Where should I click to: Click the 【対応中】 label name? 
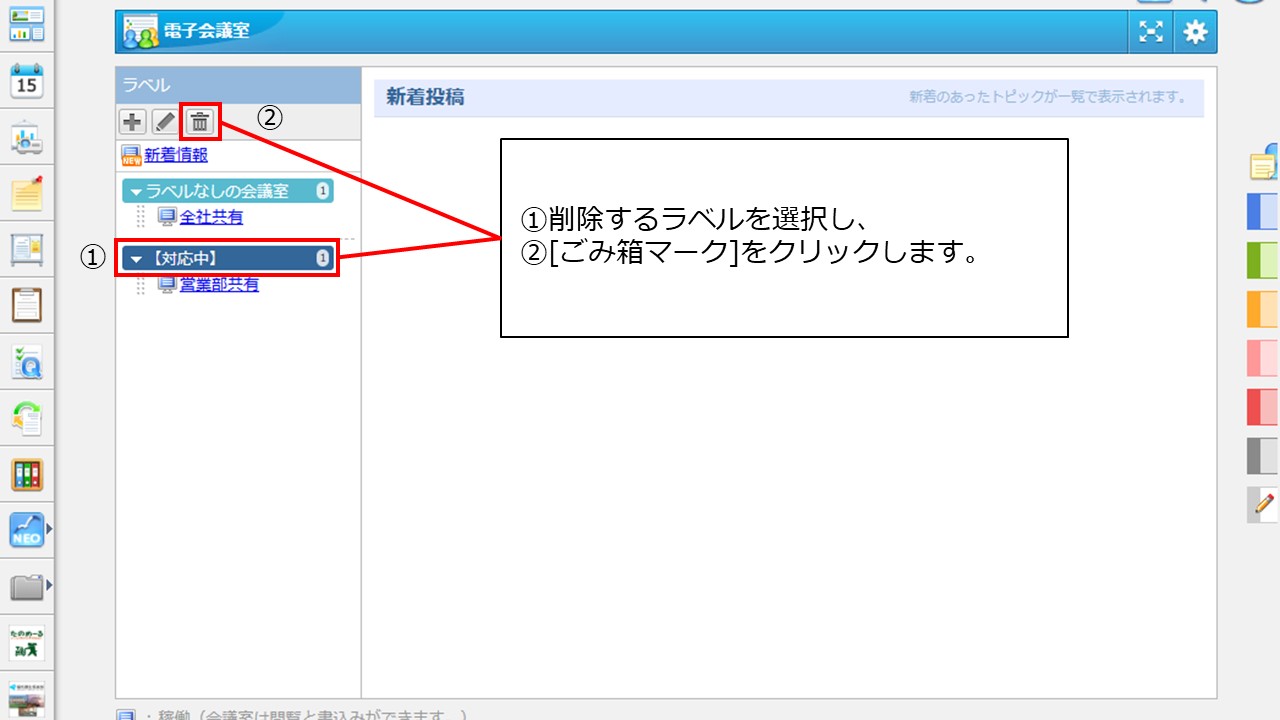click(x=183, y=259)
